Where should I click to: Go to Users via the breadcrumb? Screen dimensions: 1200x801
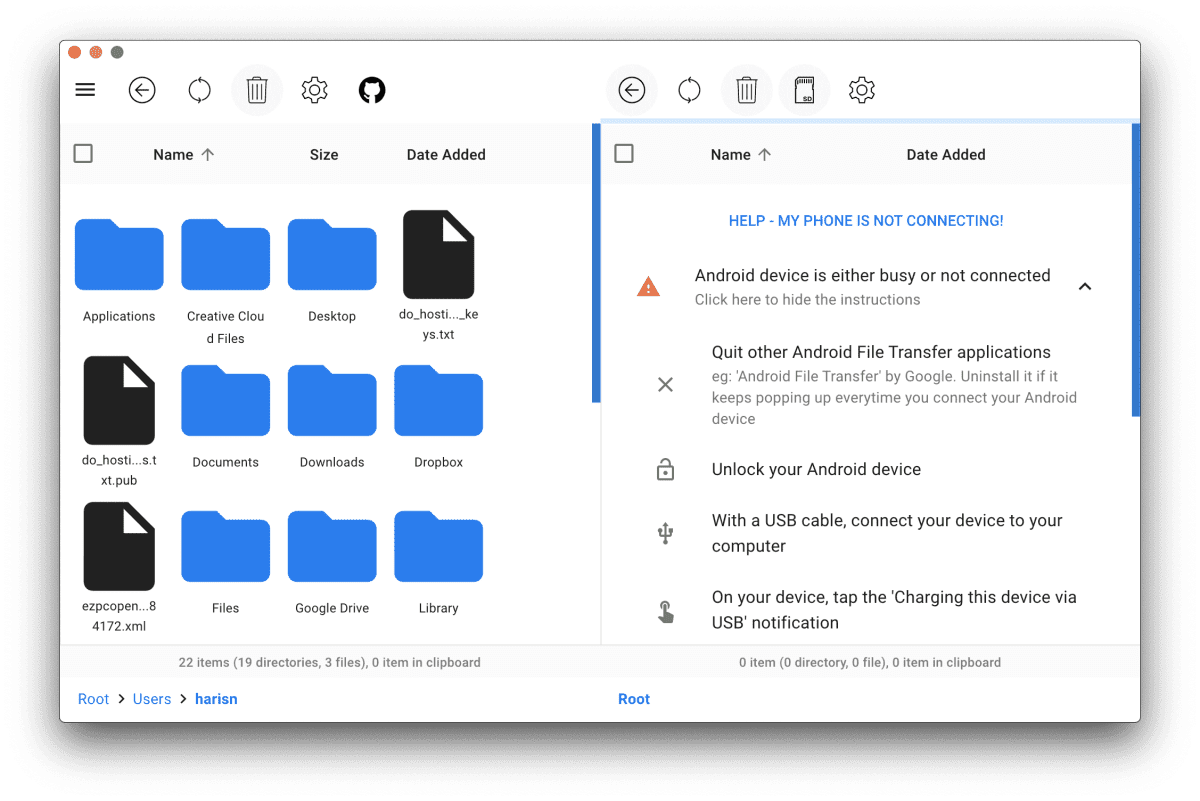click(x=152, y=698)
